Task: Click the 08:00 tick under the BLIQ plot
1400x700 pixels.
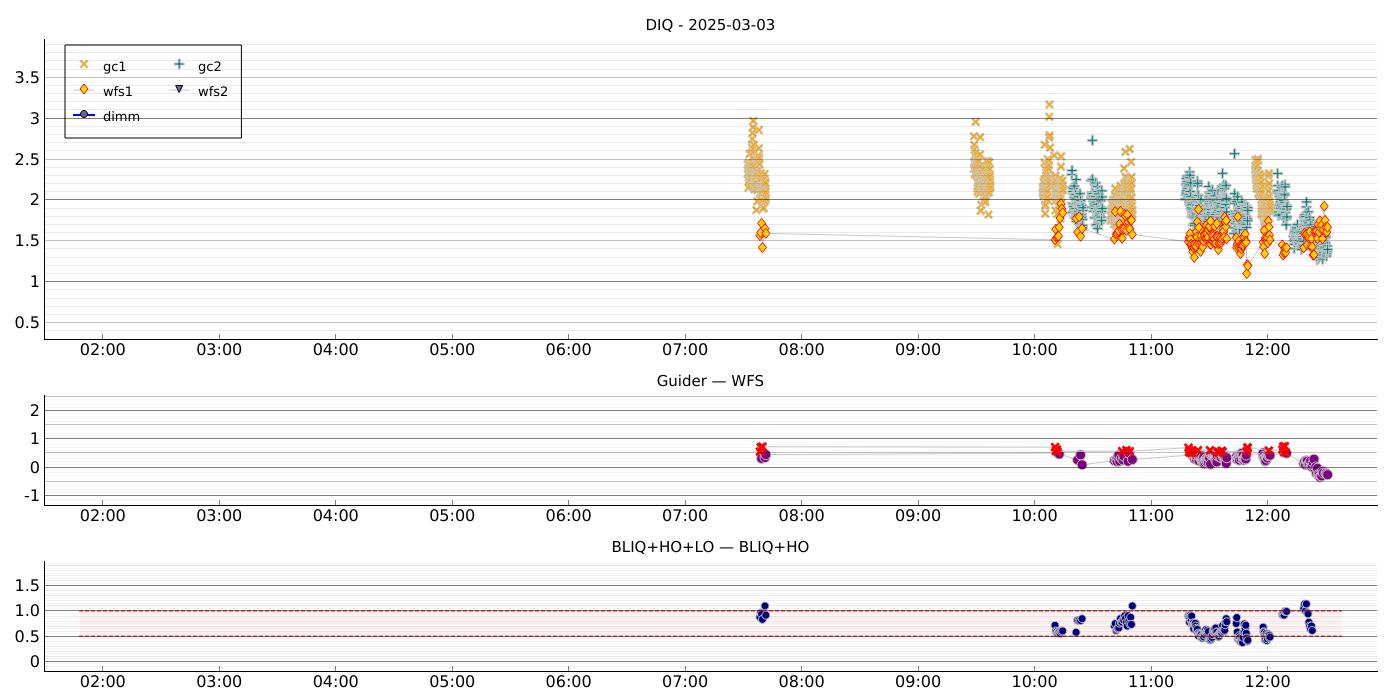Action: click(x=801, y=682)
